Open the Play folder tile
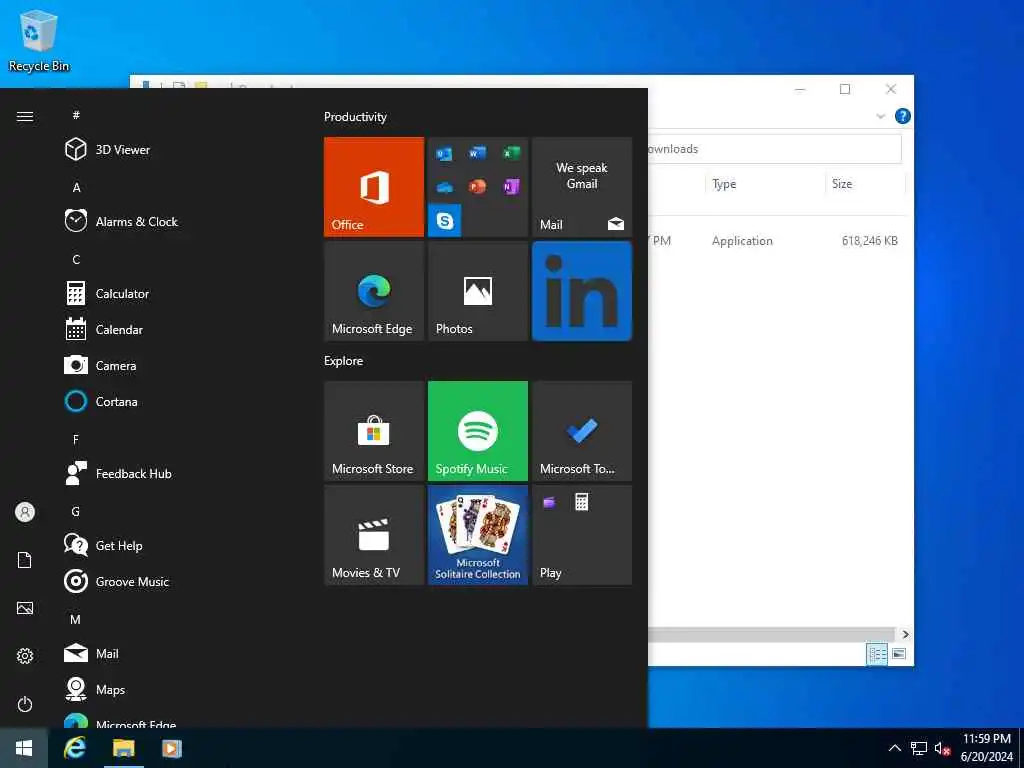Screen dimensions: 1024x768 coord(582,535)
